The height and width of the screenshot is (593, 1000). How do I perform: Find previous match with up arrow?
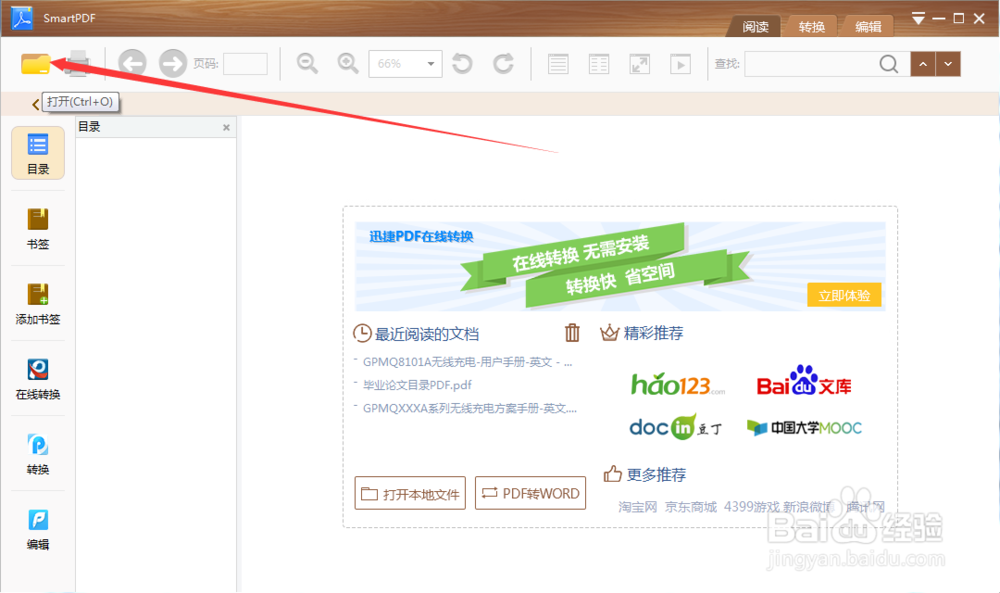tap(923, 64)
